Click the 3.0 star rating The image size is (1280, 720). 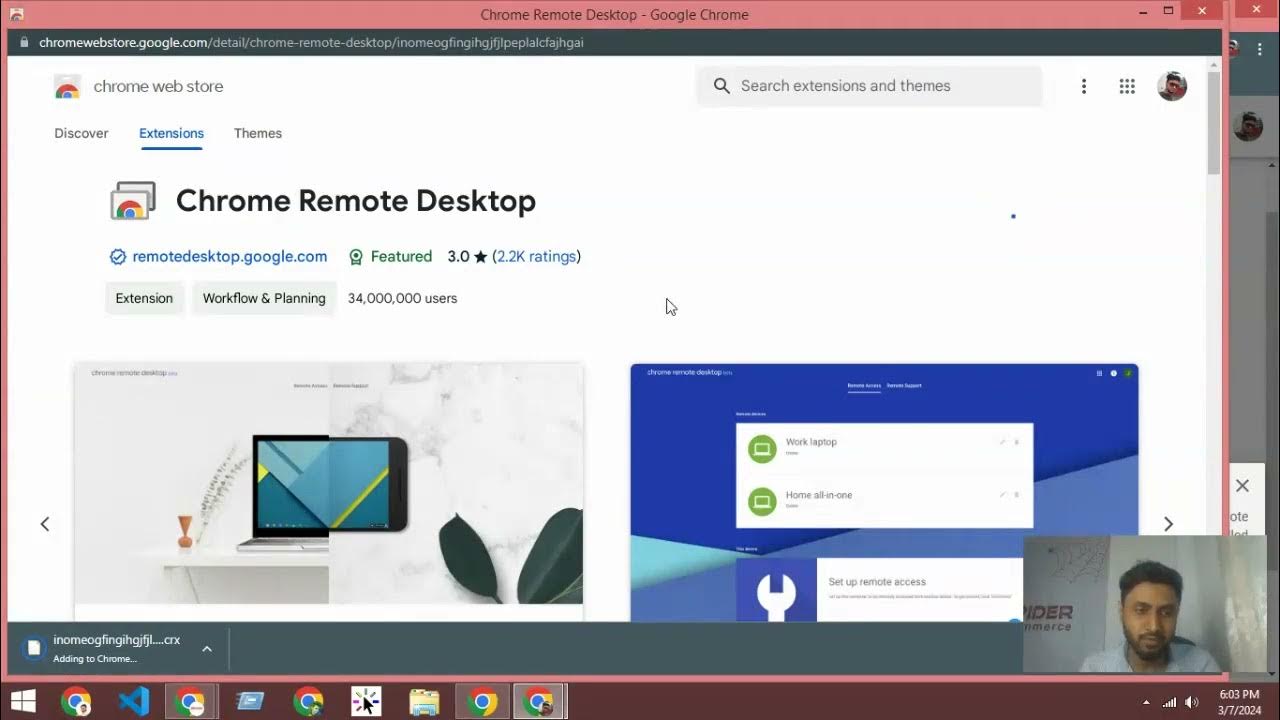(x=467, y=257)
